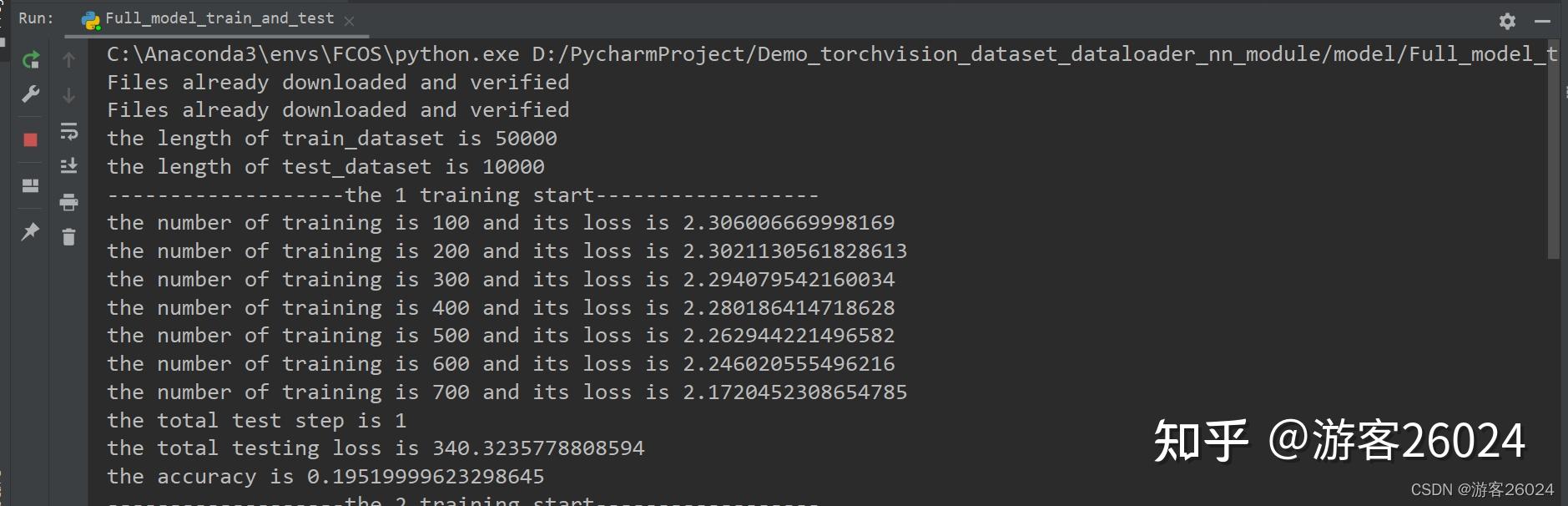1568x506 pixels.
Task: Click the console vertical scrollbar
Action: (x=1554, y=150)
